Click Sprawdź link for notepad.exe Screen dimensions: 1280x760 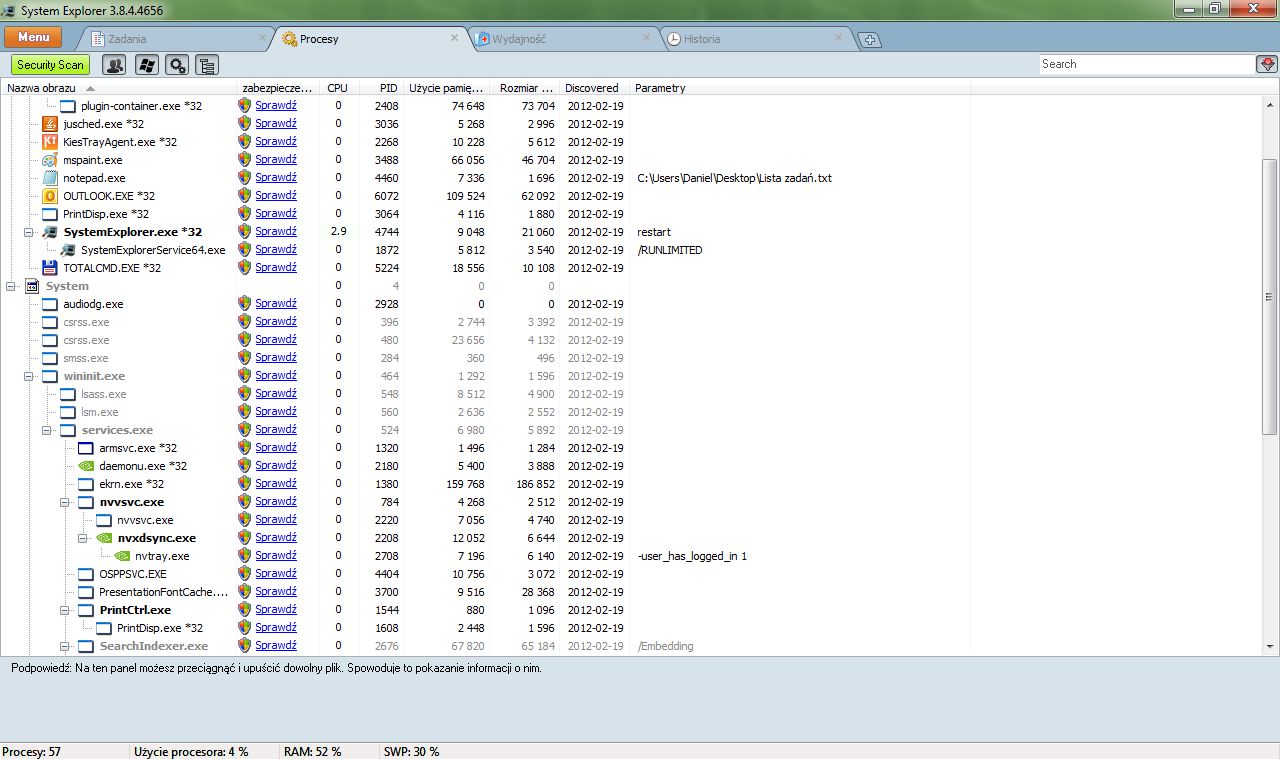click(x=275, y=177)
